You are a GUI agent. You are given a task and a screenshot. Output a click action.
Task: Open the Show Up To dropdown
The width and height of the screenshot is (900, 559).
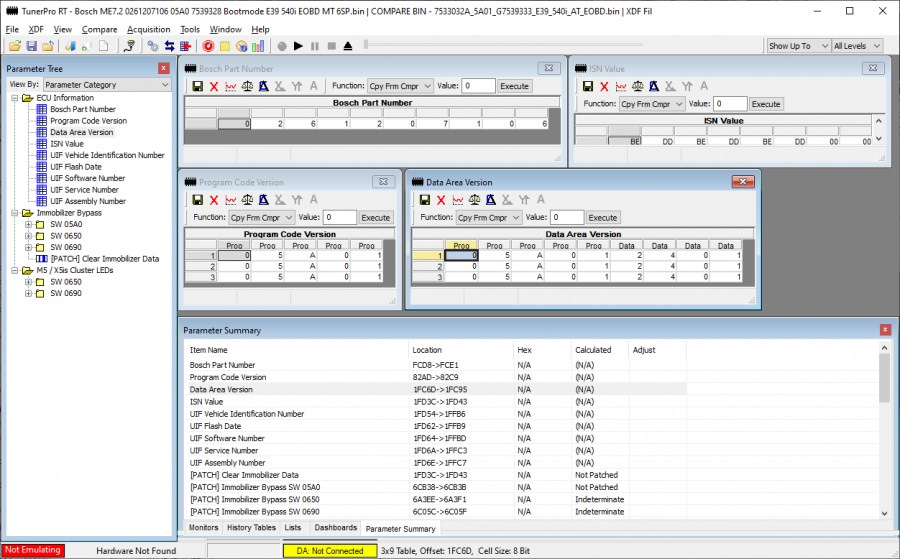[x=798, y=46]
